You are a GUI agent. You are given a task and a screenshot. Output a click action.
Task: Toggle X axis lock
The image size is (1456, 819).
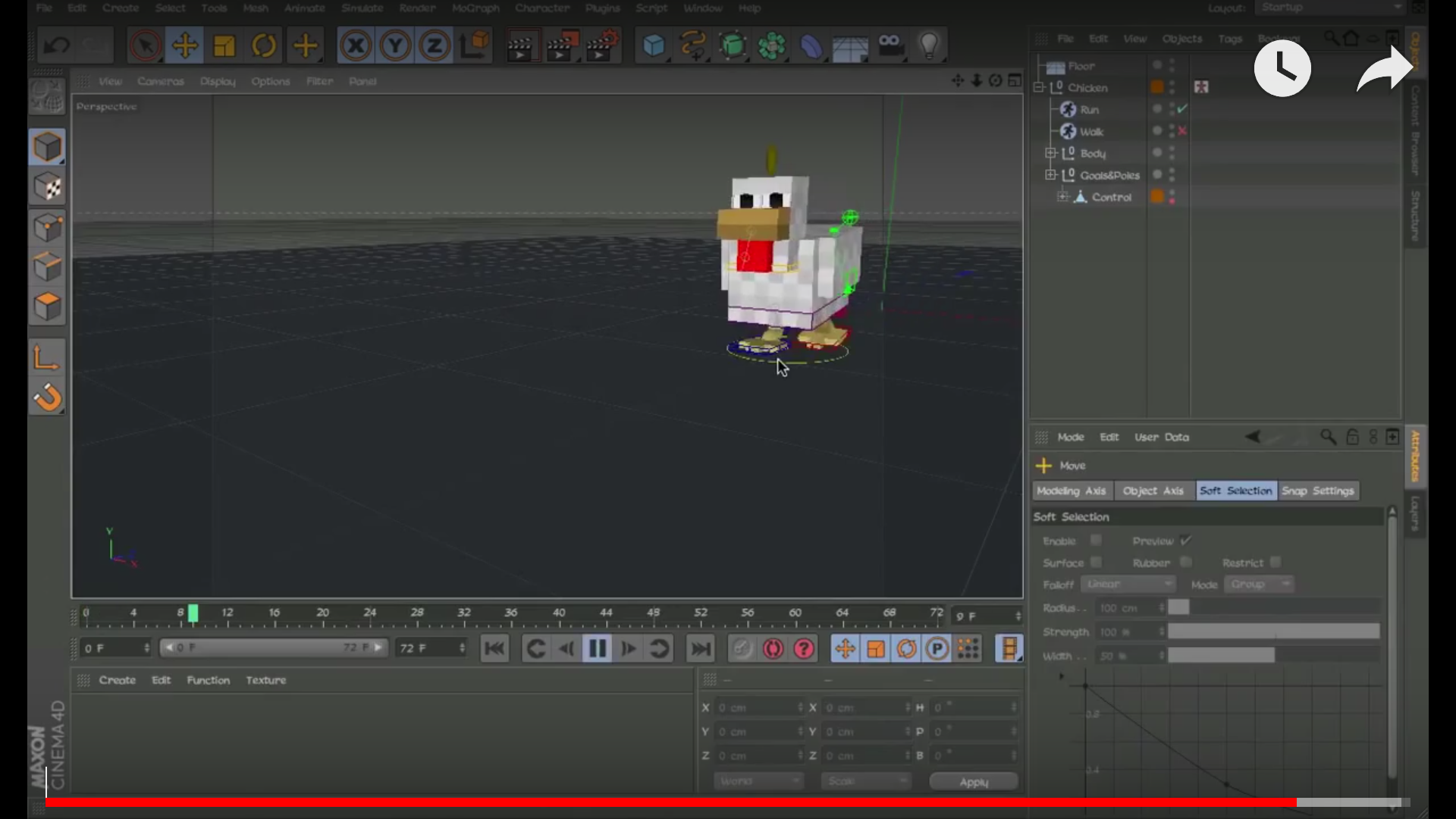coord(356,46)
